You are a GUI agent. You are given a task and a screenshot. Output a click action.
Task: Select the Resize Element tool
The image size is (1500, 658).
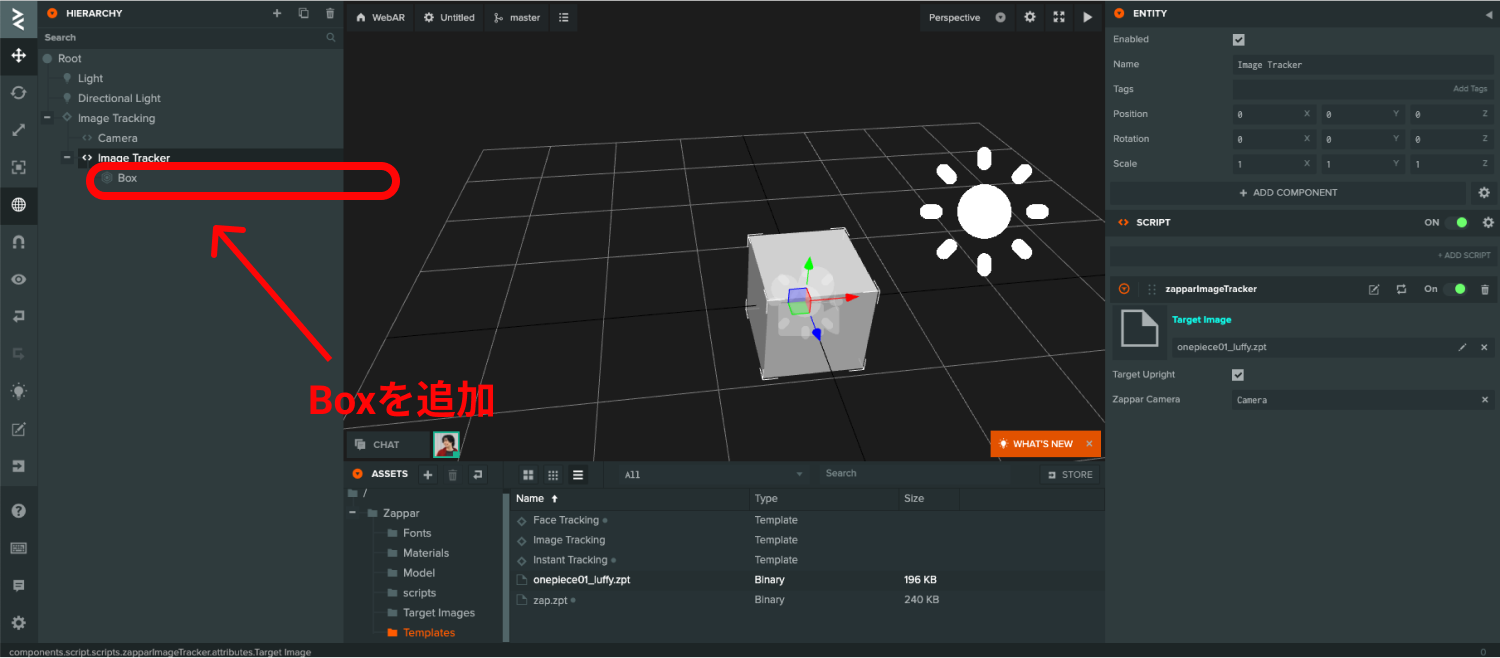click(x=18, y=167)
